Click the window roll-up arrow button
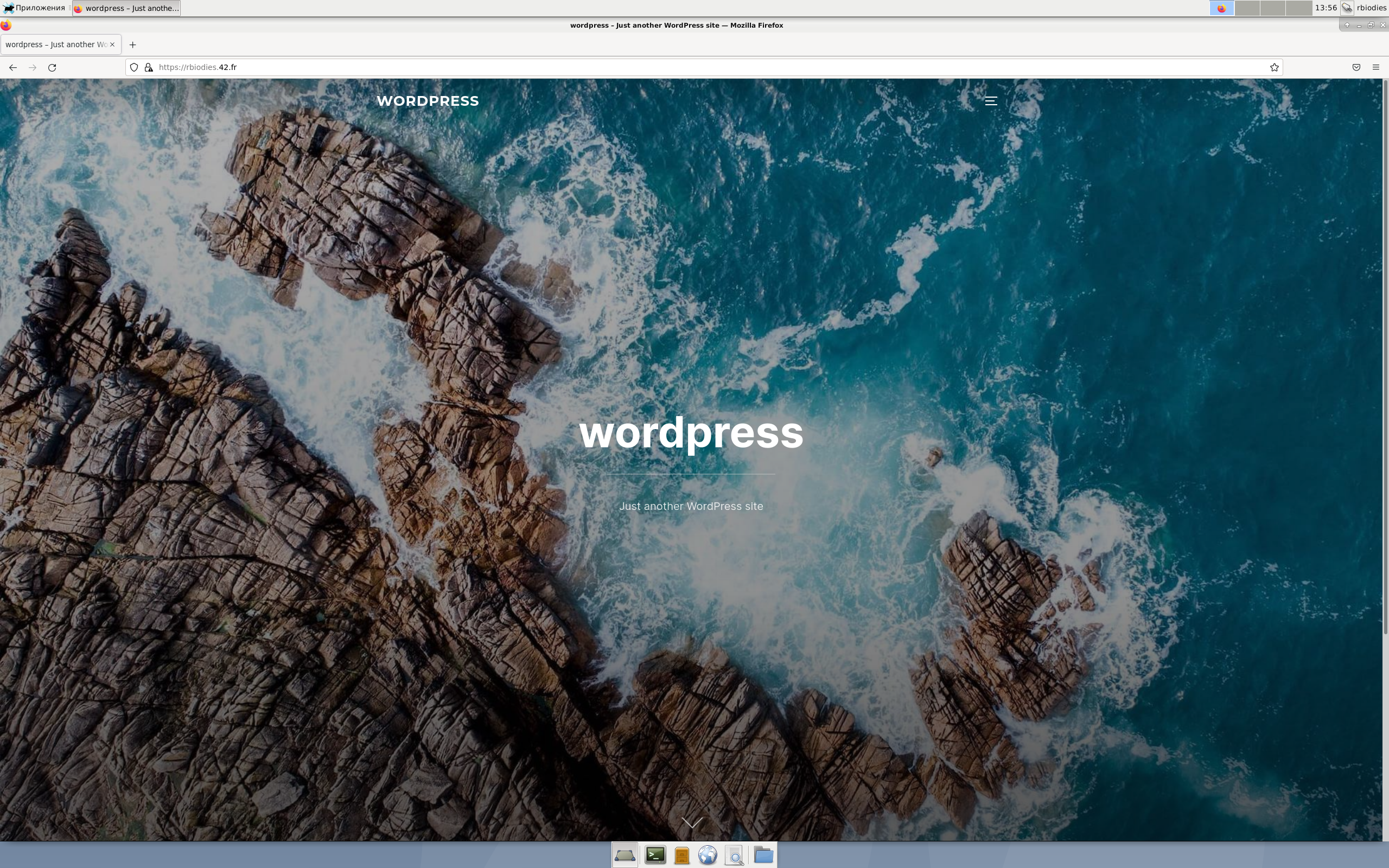 (1347, 25)
